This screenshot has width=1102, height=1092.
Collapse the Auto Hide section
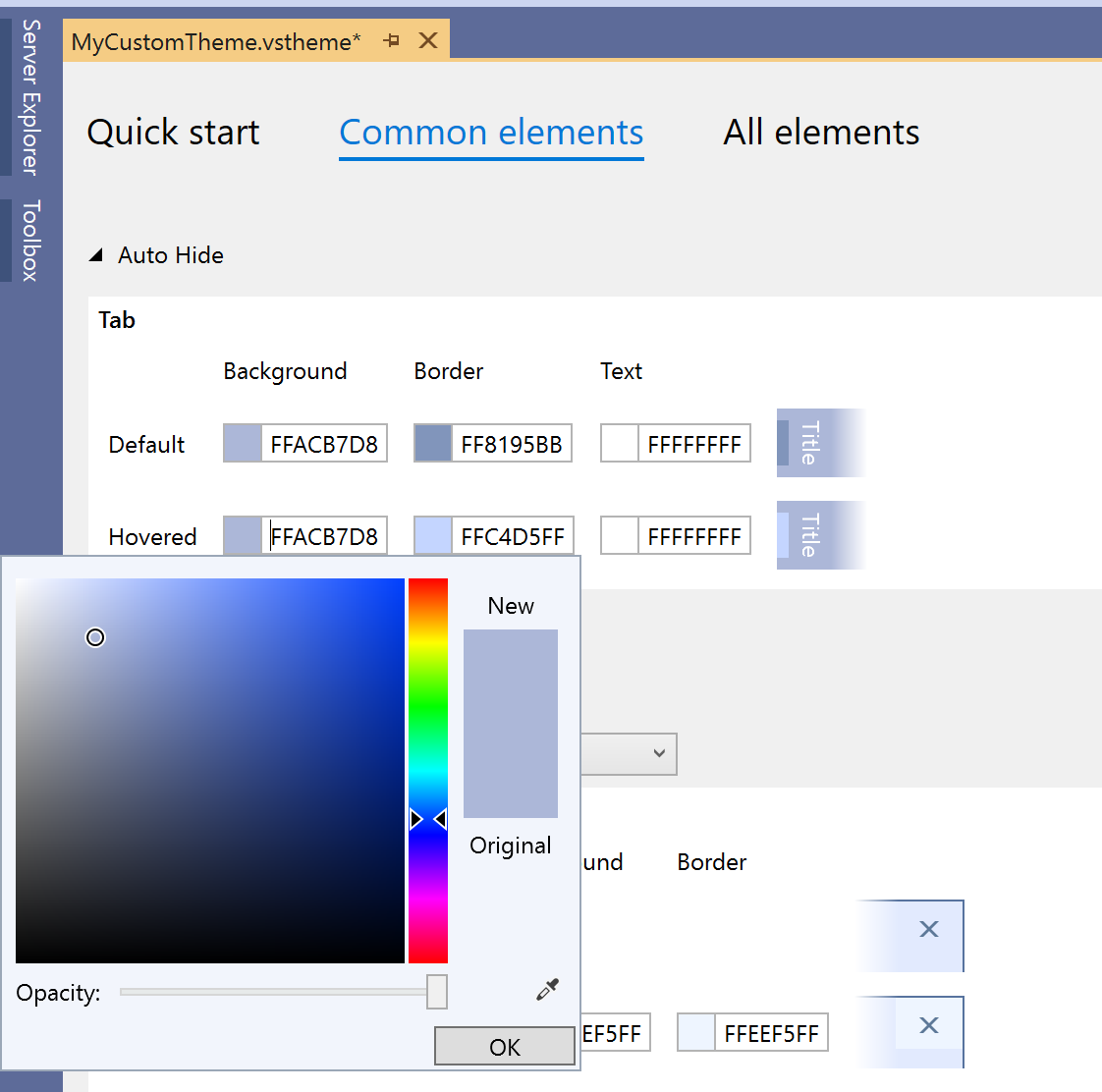pyautogui.click(x=96, y=255)
